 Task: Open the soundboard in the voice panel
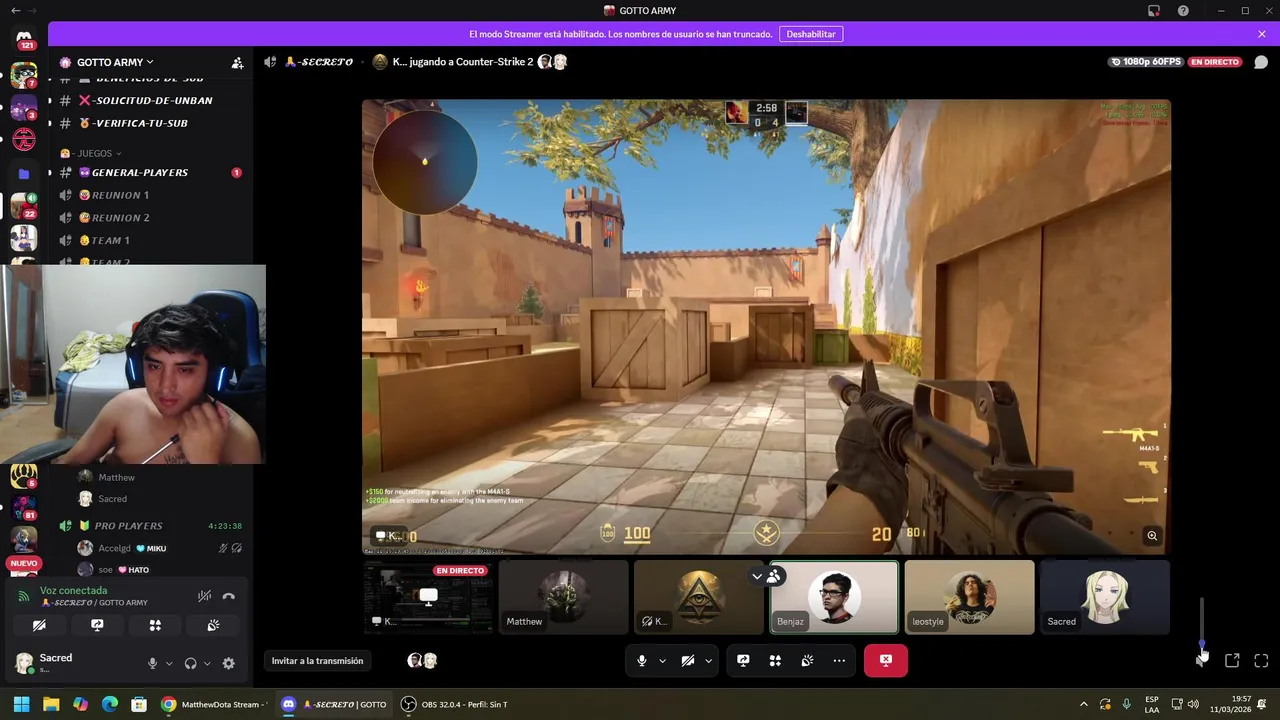pos(213,625)
